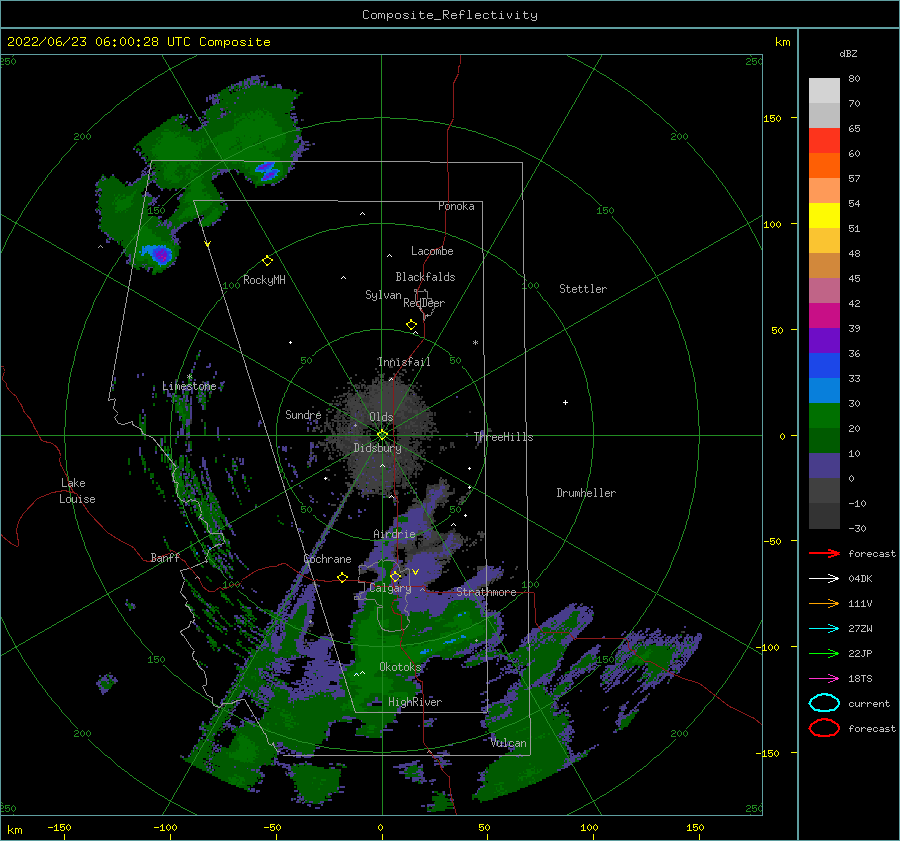Click the ThreeHills city label
Screen dimensions: 900x841
tap(503, 437)
